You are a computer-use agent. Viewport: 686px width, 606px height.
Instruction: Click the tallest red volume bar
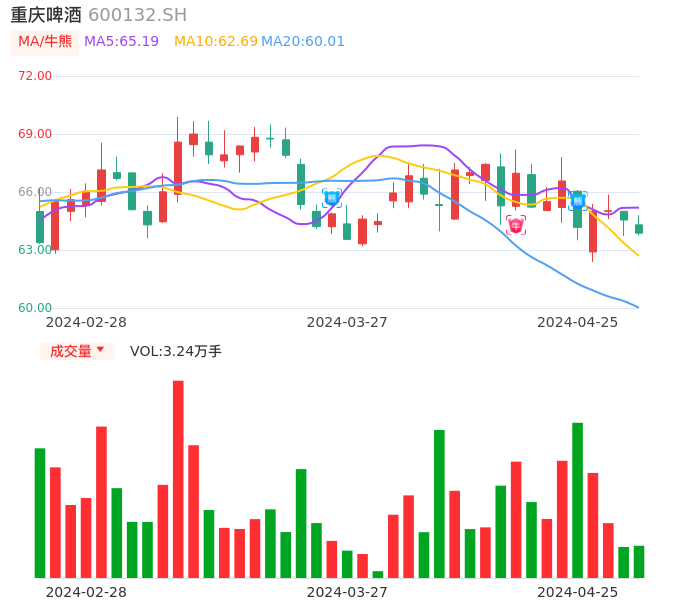click(178, 479)
